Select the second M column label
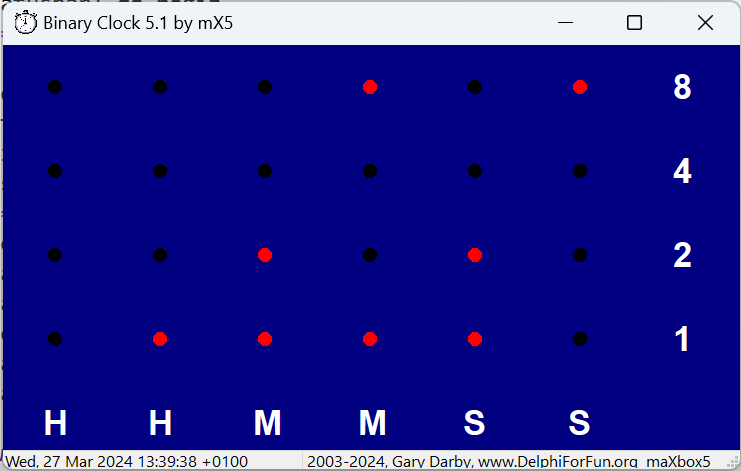Screen dimensions: 741x471 click(372, 424)
